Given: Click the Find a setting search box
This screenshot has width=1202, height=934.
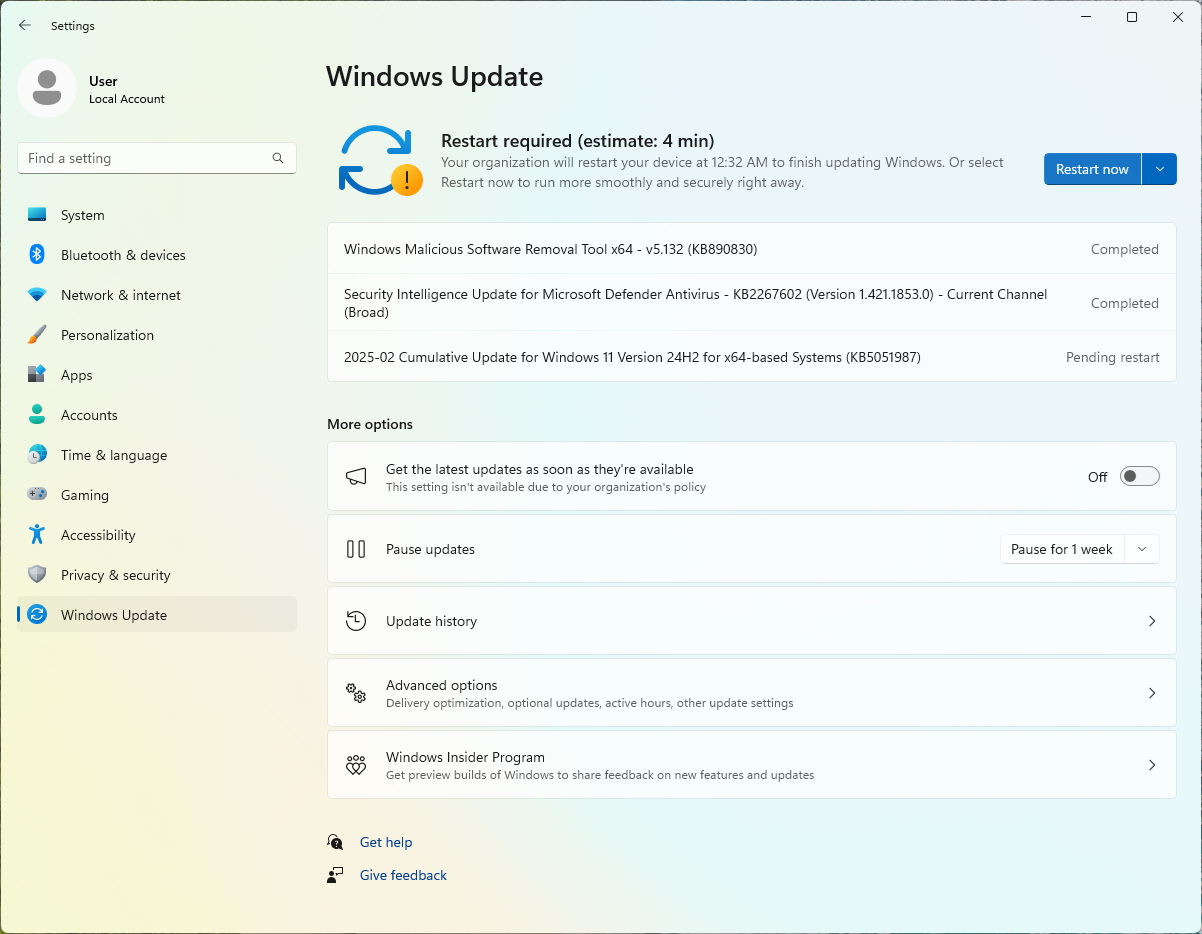Looking at the screenshot, I should click(157, 158).
